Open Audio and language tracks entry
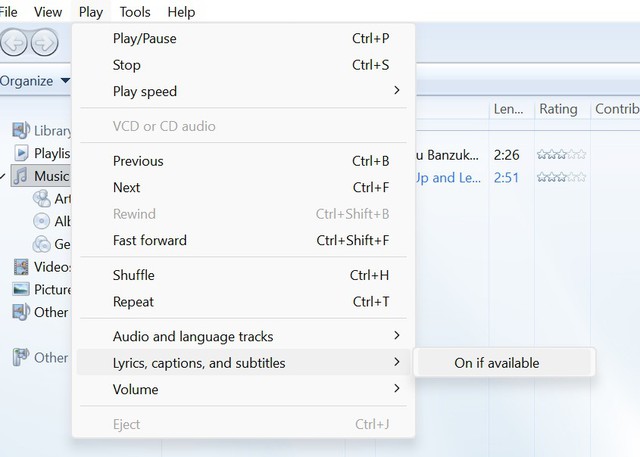The height and width of the screenshot is (457, 640). coord(243,336)
